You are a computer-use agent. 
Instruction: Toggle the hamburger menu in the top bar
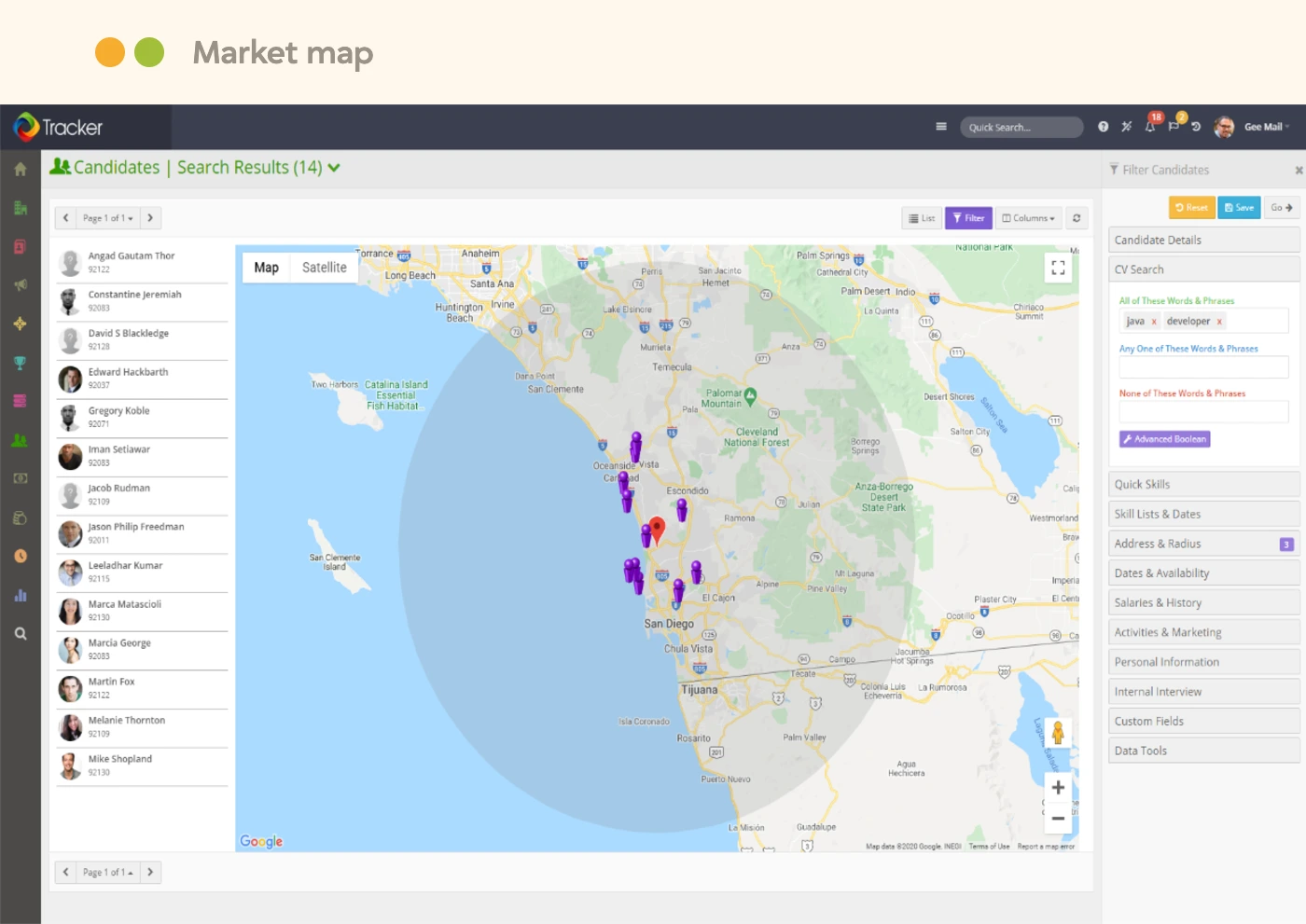(941, 127)
